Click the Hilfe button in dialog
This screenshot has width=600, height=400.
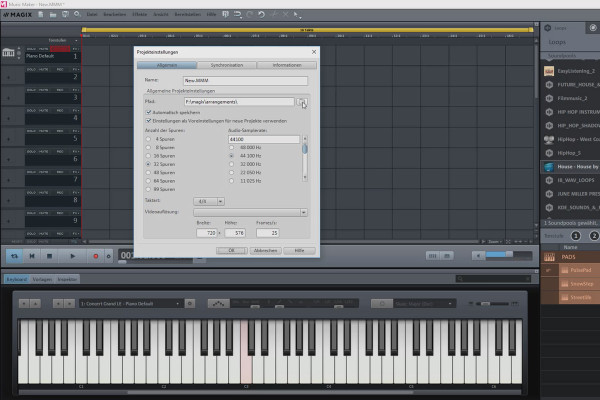pos(300,251)
